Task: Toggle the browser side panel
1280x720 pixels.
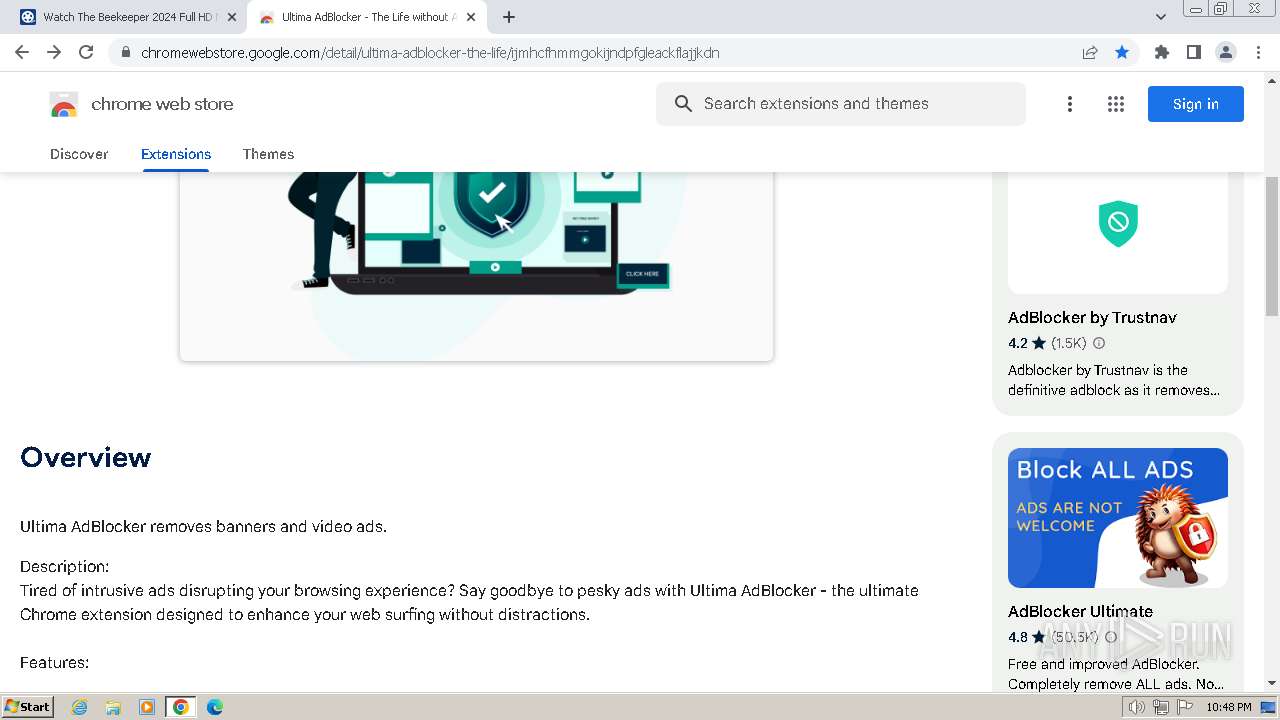Action: point(1194,52)
